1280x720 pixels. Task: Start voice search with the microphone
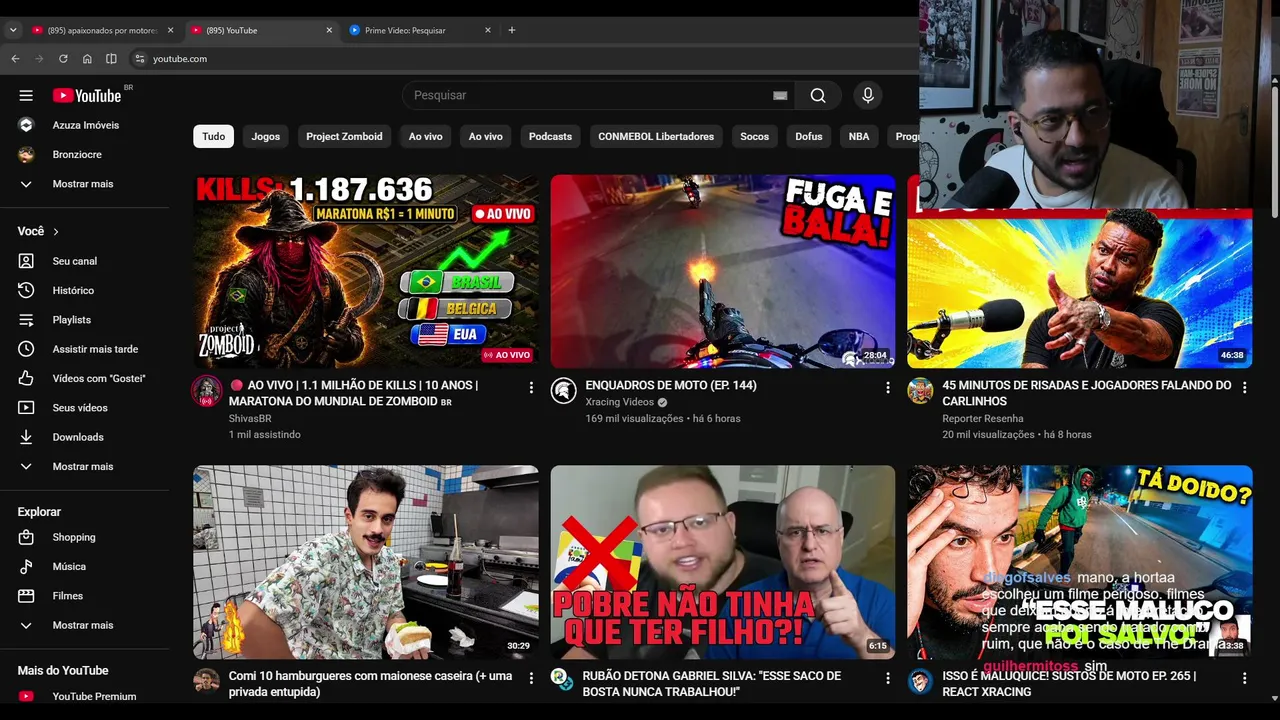tap(868, 95)
